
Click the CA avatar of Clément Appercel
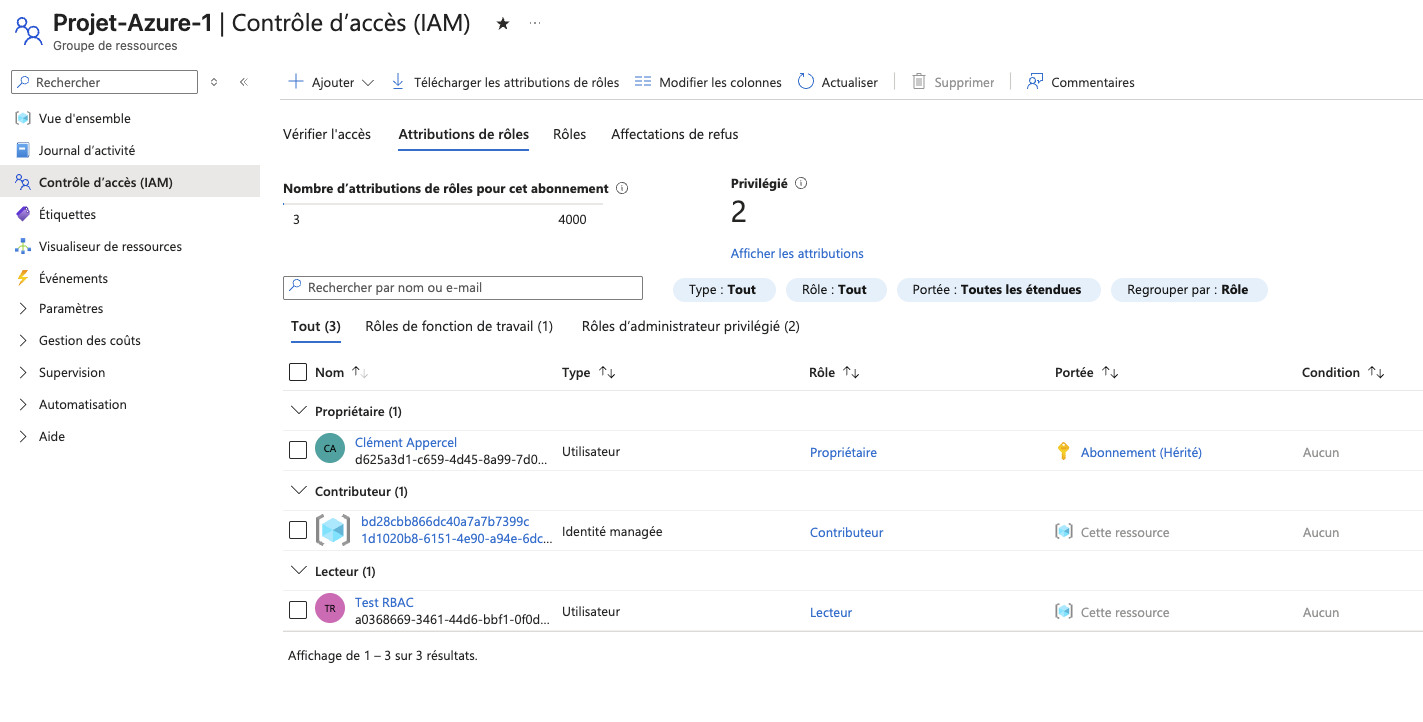(x=330, y=448)
